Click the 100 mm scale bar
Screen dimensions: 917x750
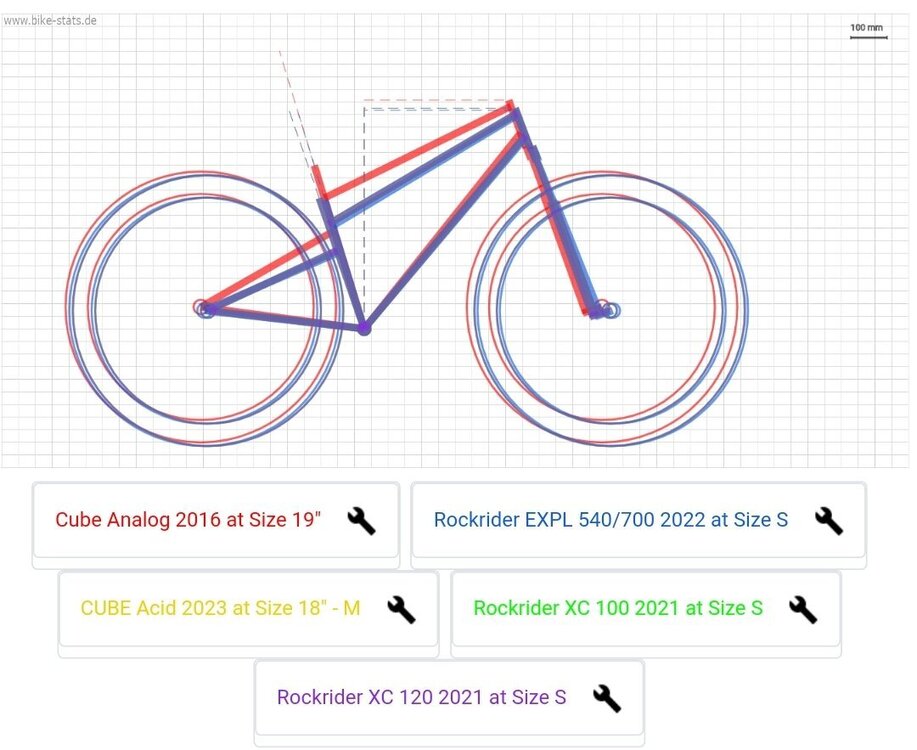867,34
